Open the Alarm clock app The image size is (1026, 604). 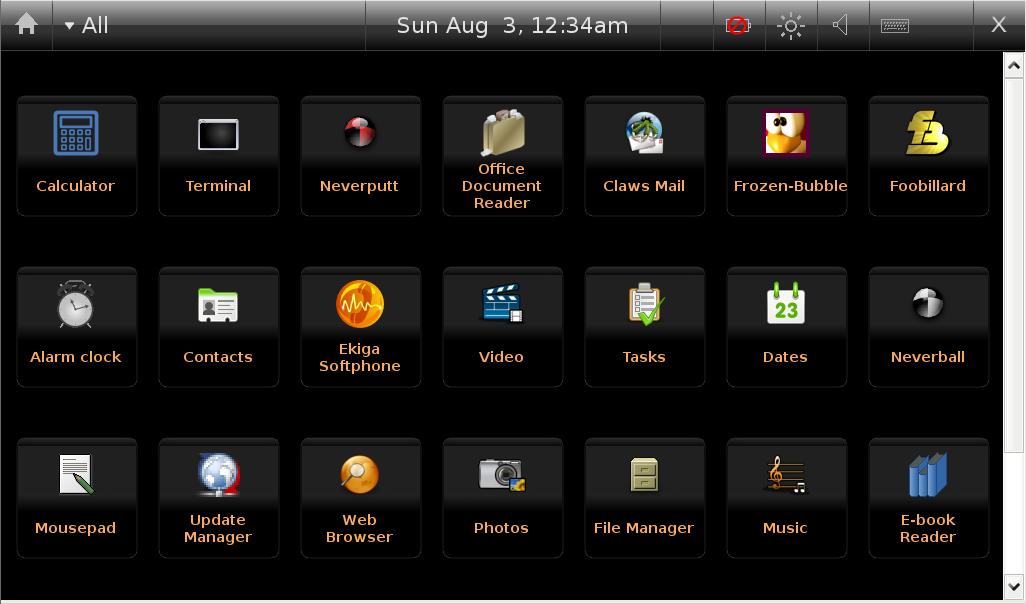tap(76, 326)
